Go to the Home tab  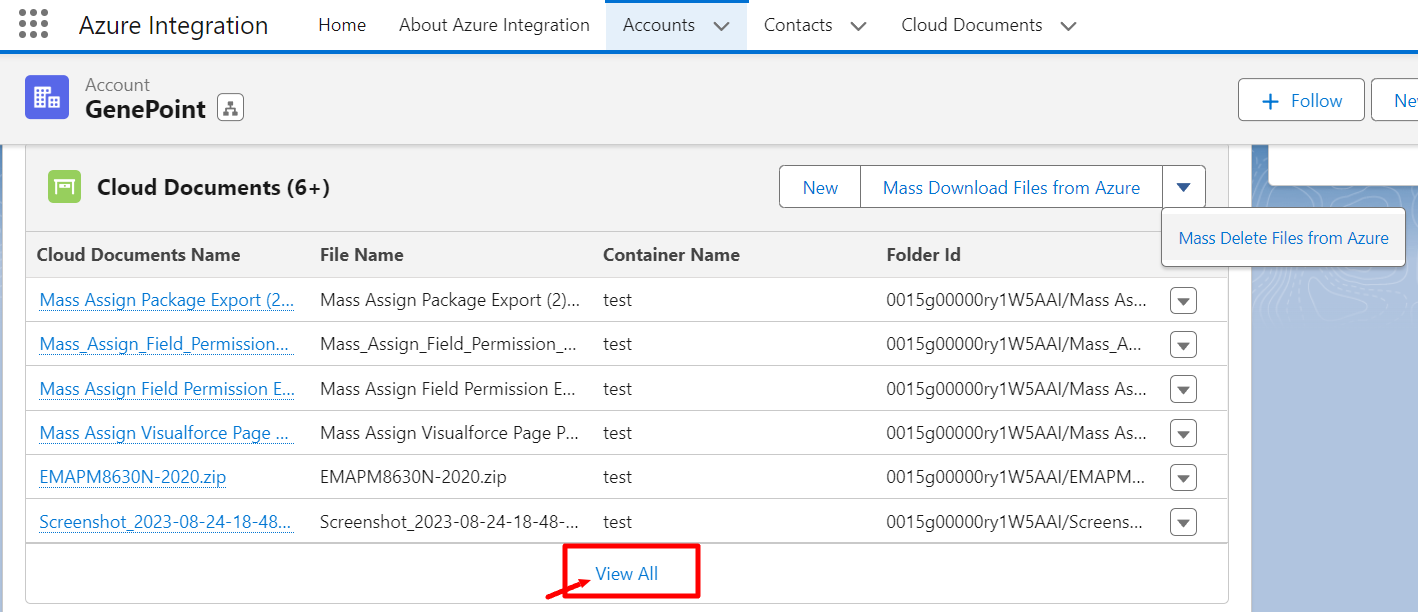[342, 25]
